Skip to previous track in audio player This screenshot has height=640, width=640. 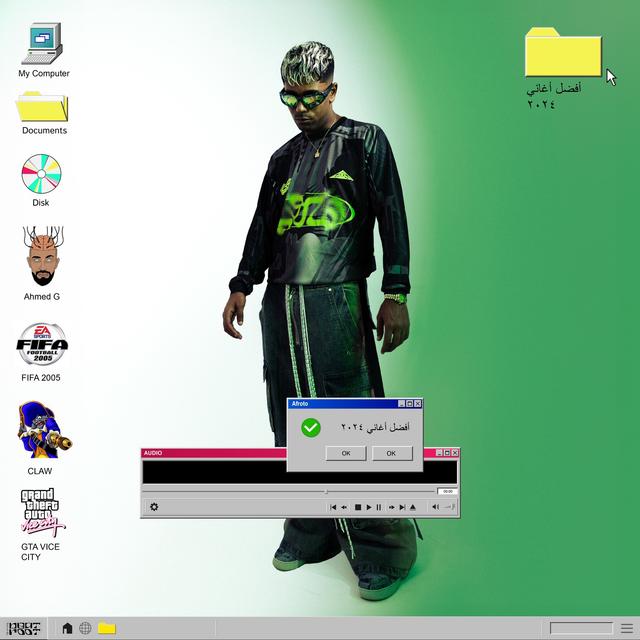[x=333, y=507]
